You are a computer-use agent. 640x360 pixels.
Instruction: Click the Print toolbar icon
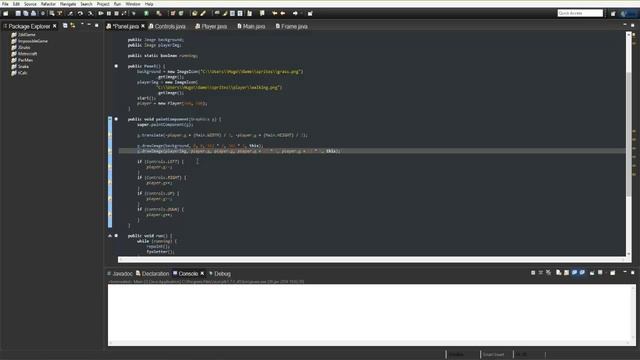coord(33,13)
